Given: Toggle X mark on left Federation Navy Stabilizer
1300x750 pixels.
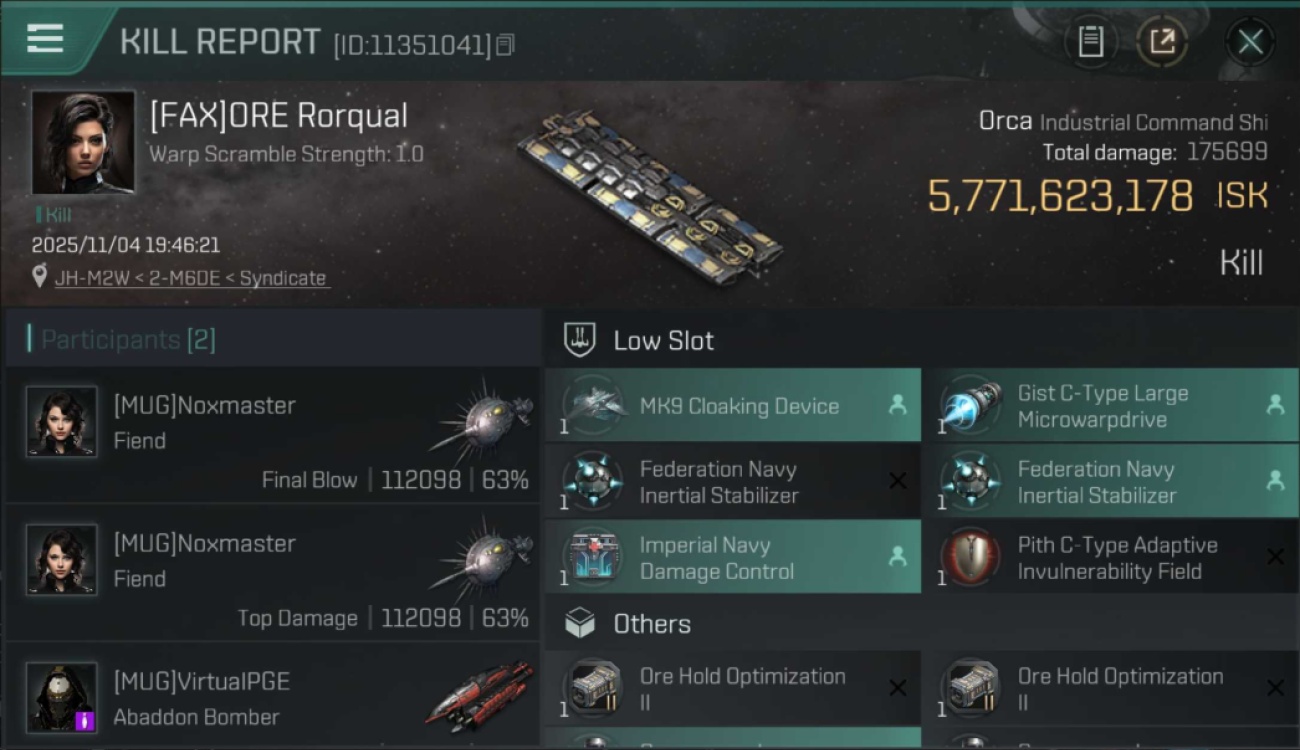Looking at the screenshot, I should point(897,481).
